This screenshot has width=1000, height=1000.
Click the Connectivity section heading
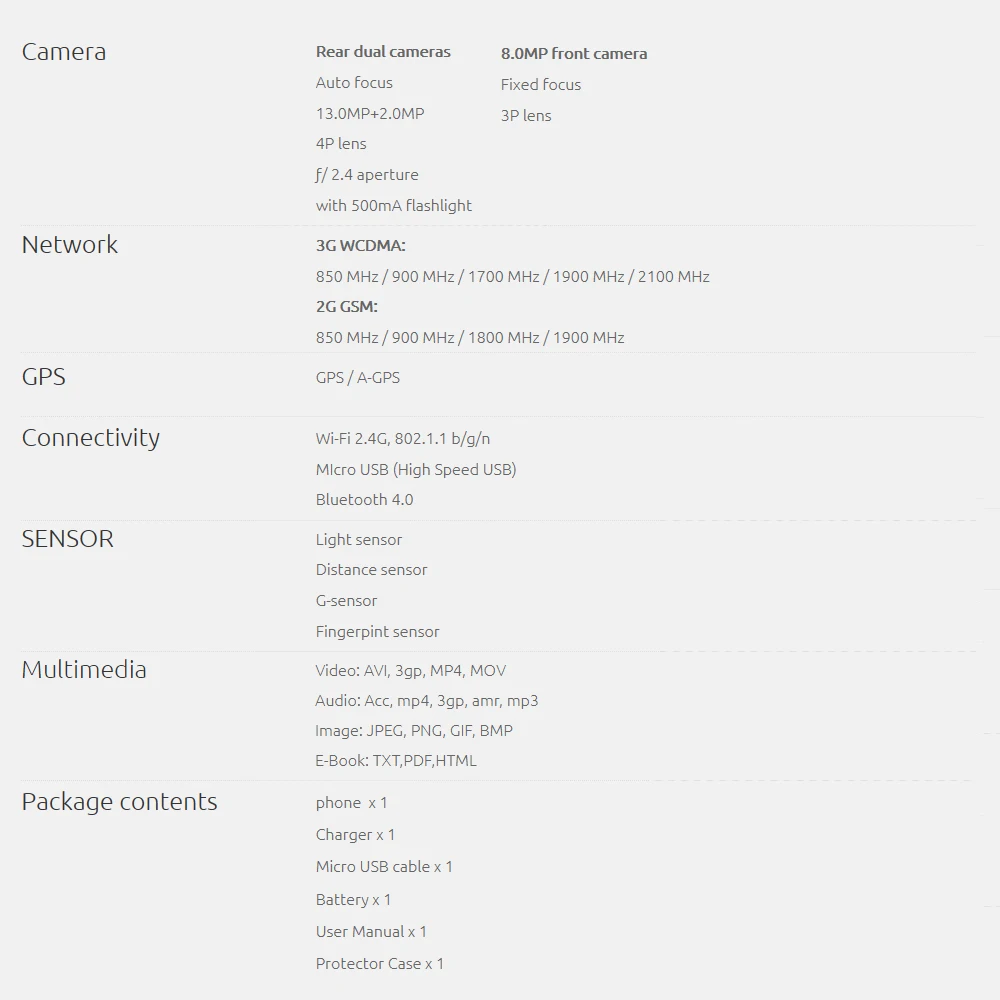(91, 438)
